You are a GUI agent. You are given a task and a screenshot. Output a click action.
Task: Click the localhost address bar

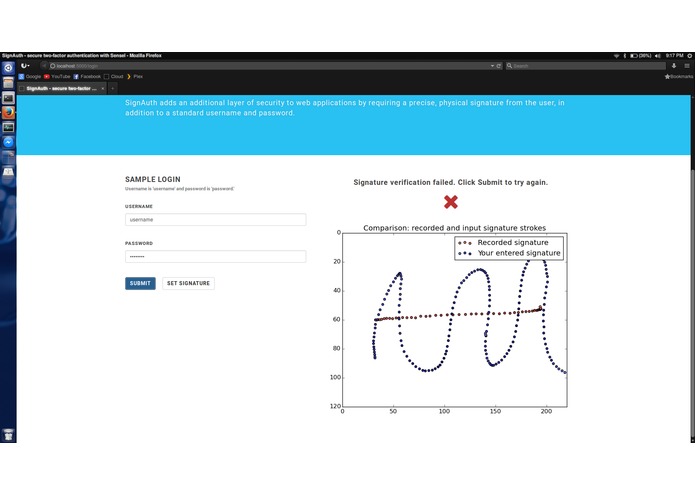(270, 66)
